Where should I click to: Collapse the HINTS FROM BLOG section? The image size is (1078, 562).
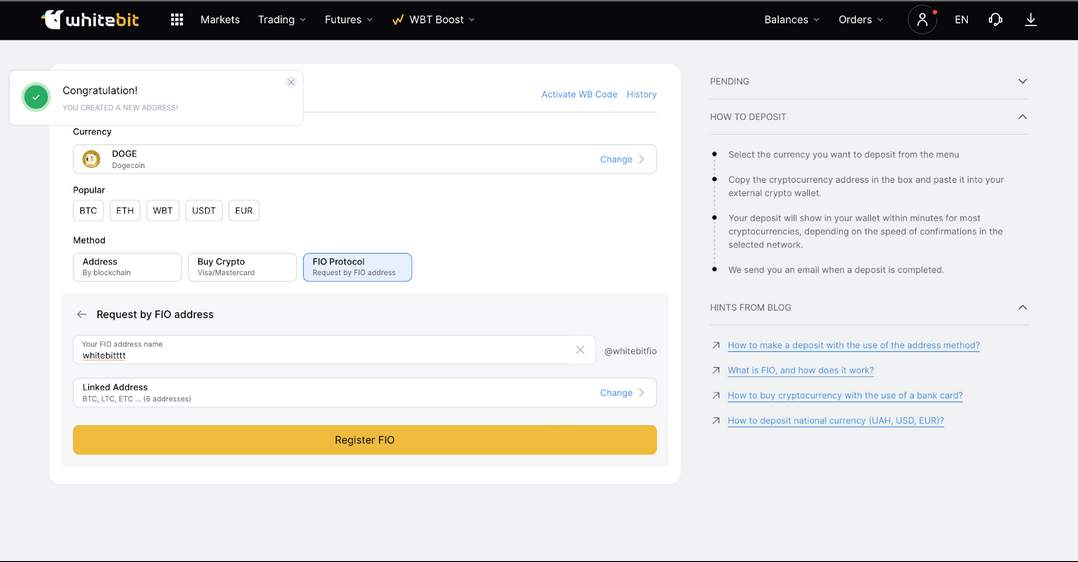pos(869,307)
